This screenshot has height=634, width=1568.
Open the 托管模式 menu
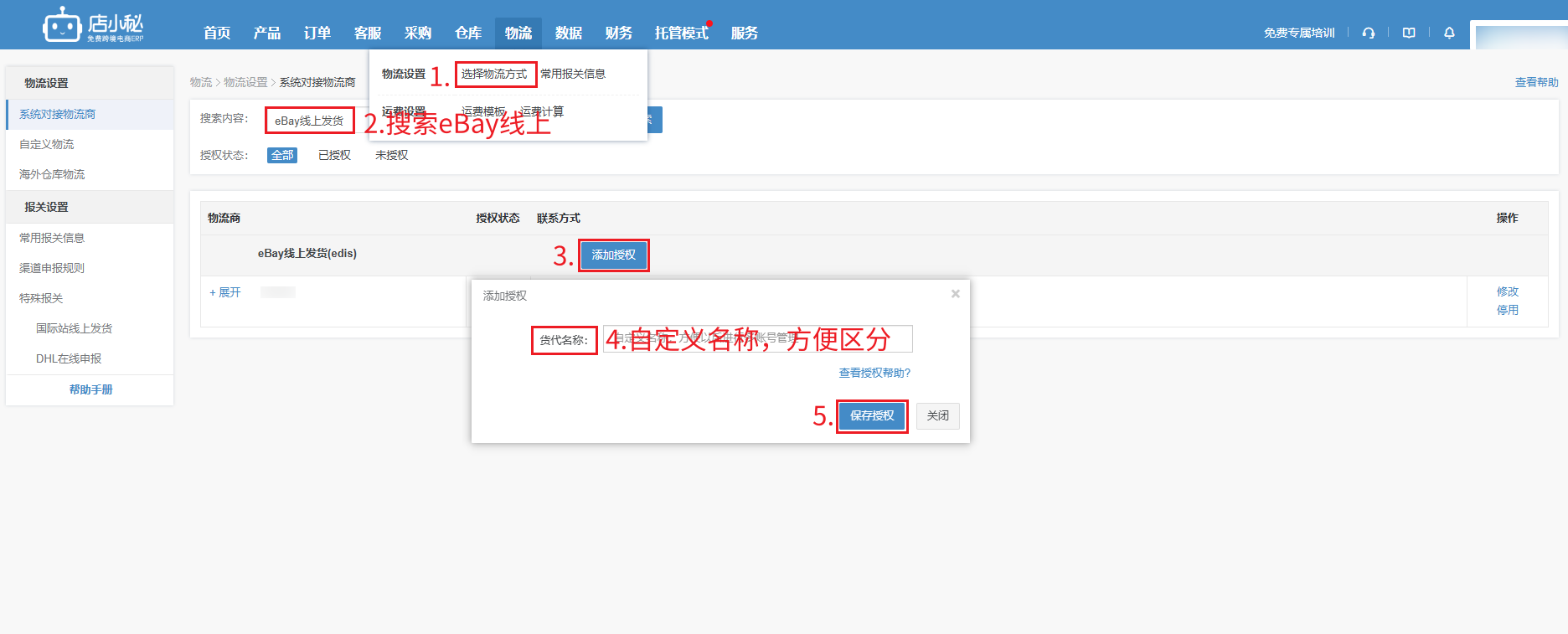682,33
